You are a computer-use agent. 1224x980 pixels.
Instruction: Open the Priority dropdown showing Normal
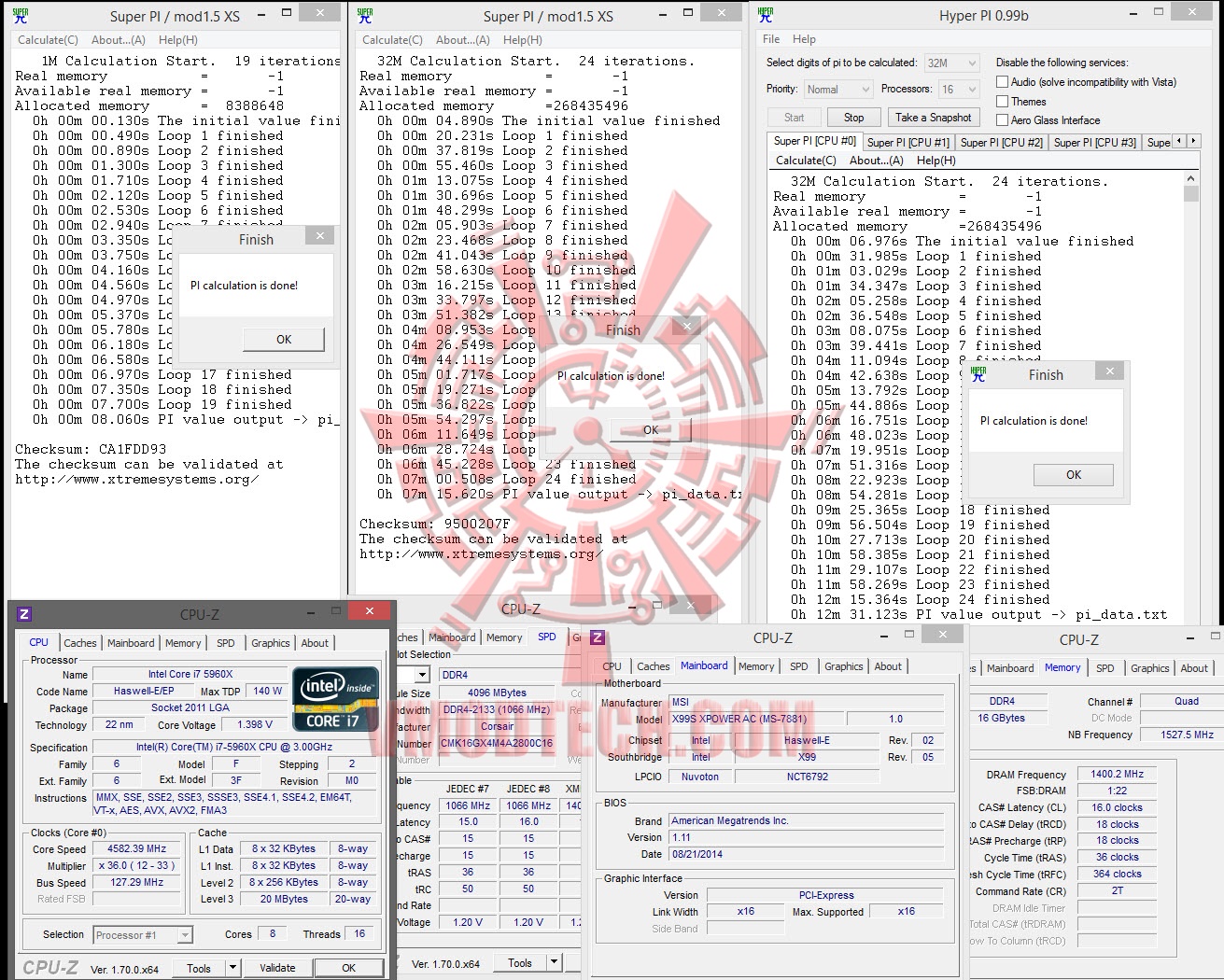click(837, 89)
